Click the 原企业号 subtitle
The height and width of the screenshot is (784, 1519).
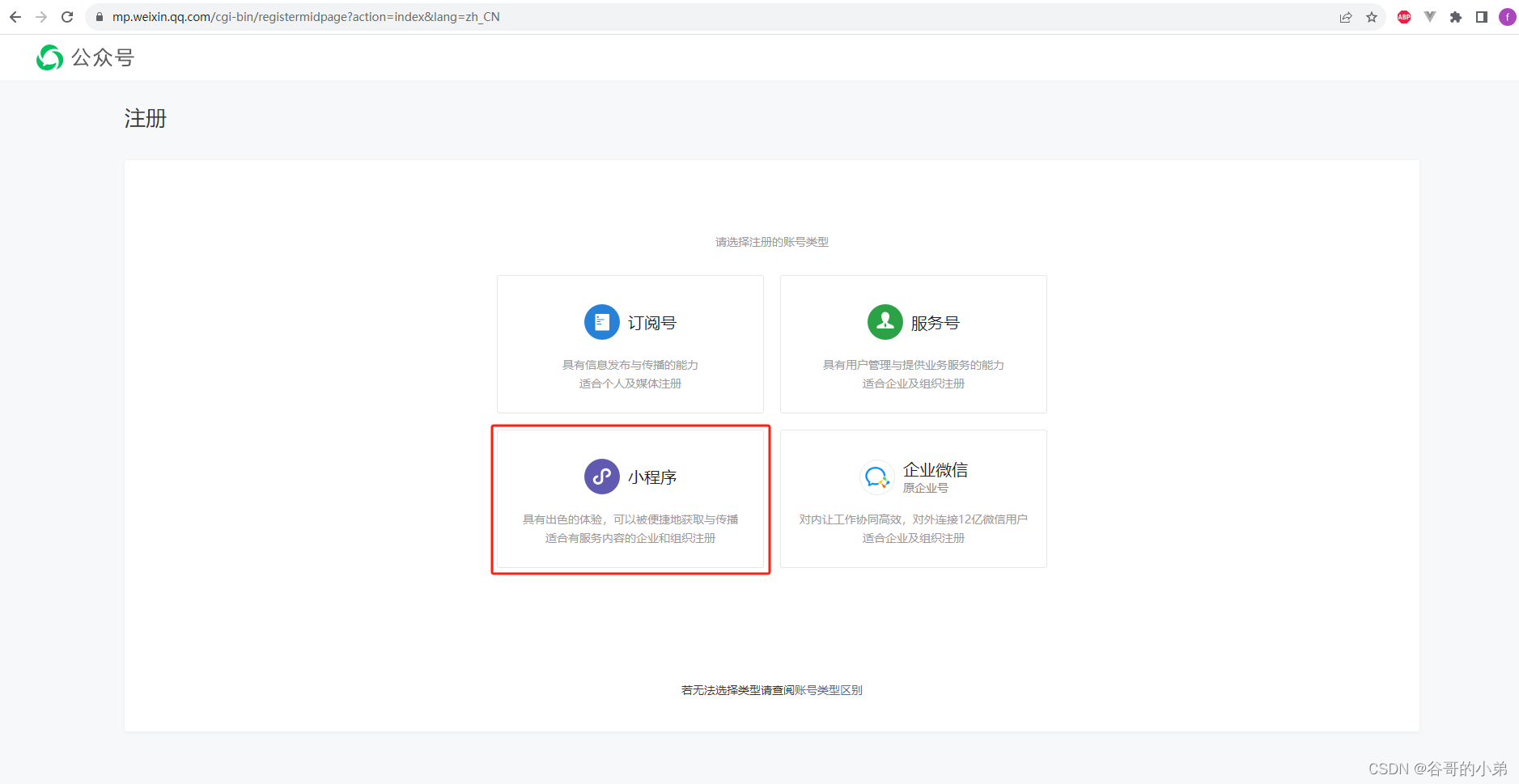[926, 488]
